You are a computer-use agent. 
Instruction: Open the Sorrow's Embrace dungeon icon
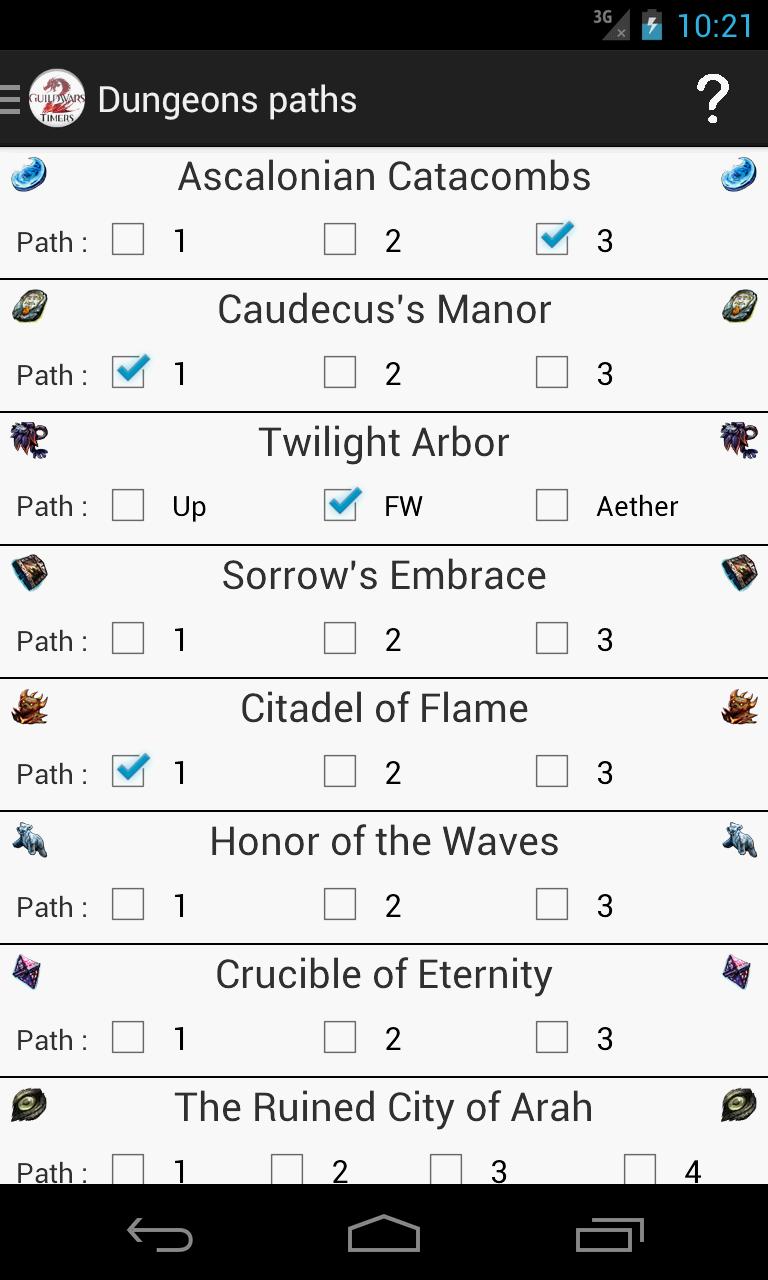tap(30, 573)
